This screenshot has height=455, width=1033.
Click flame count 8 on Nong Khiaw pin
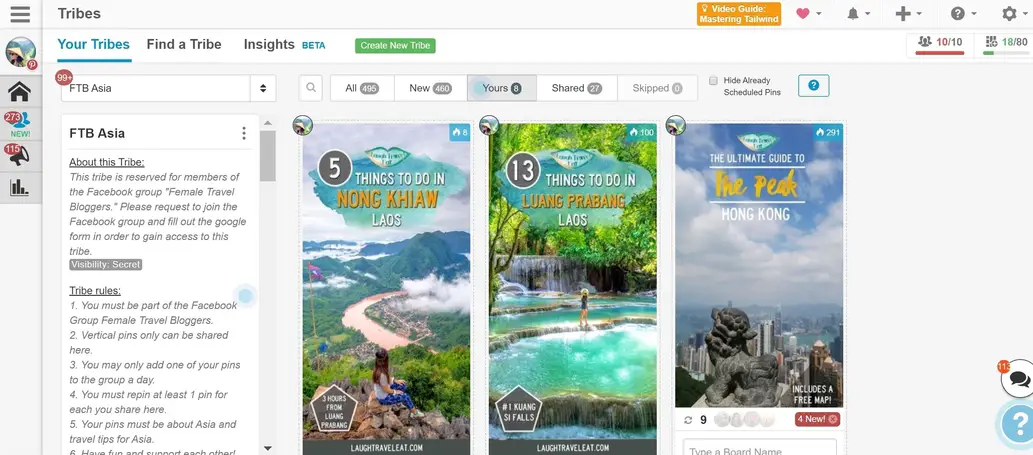click(x=460, y=132)
